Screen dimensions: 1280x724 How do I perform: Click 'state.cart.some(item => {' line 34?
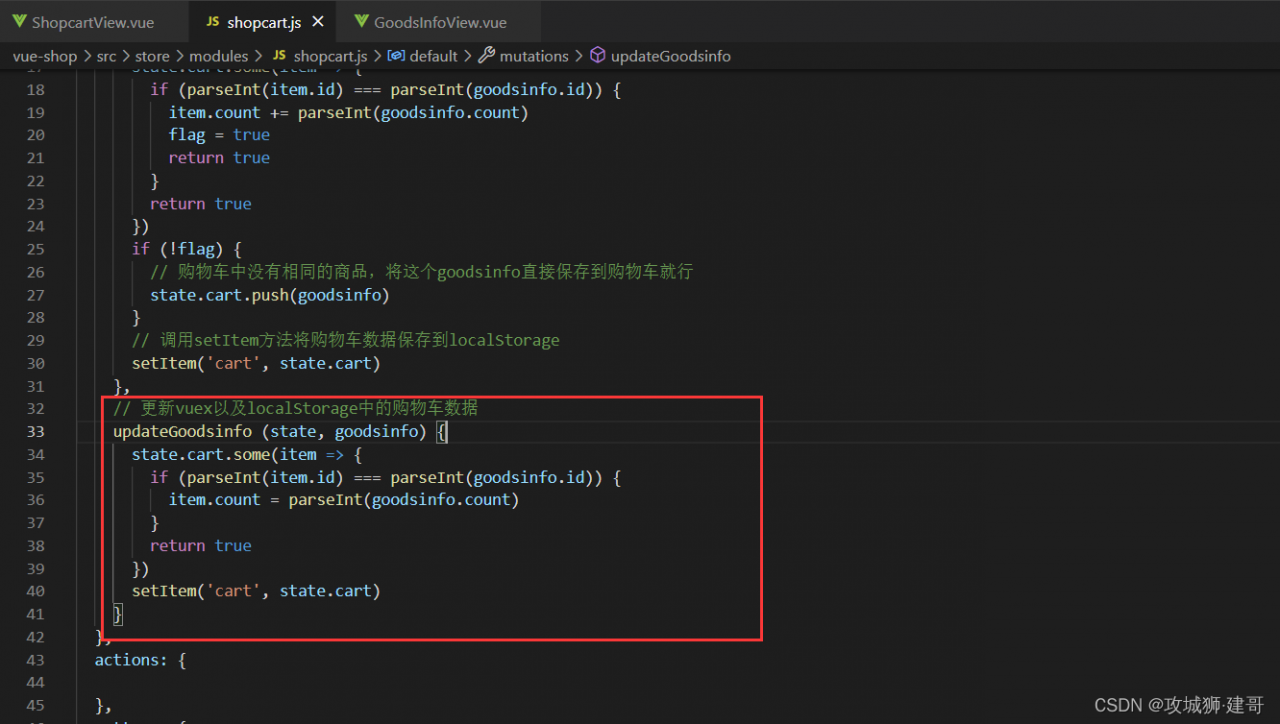pyautogui.click(x=247, y=455)
